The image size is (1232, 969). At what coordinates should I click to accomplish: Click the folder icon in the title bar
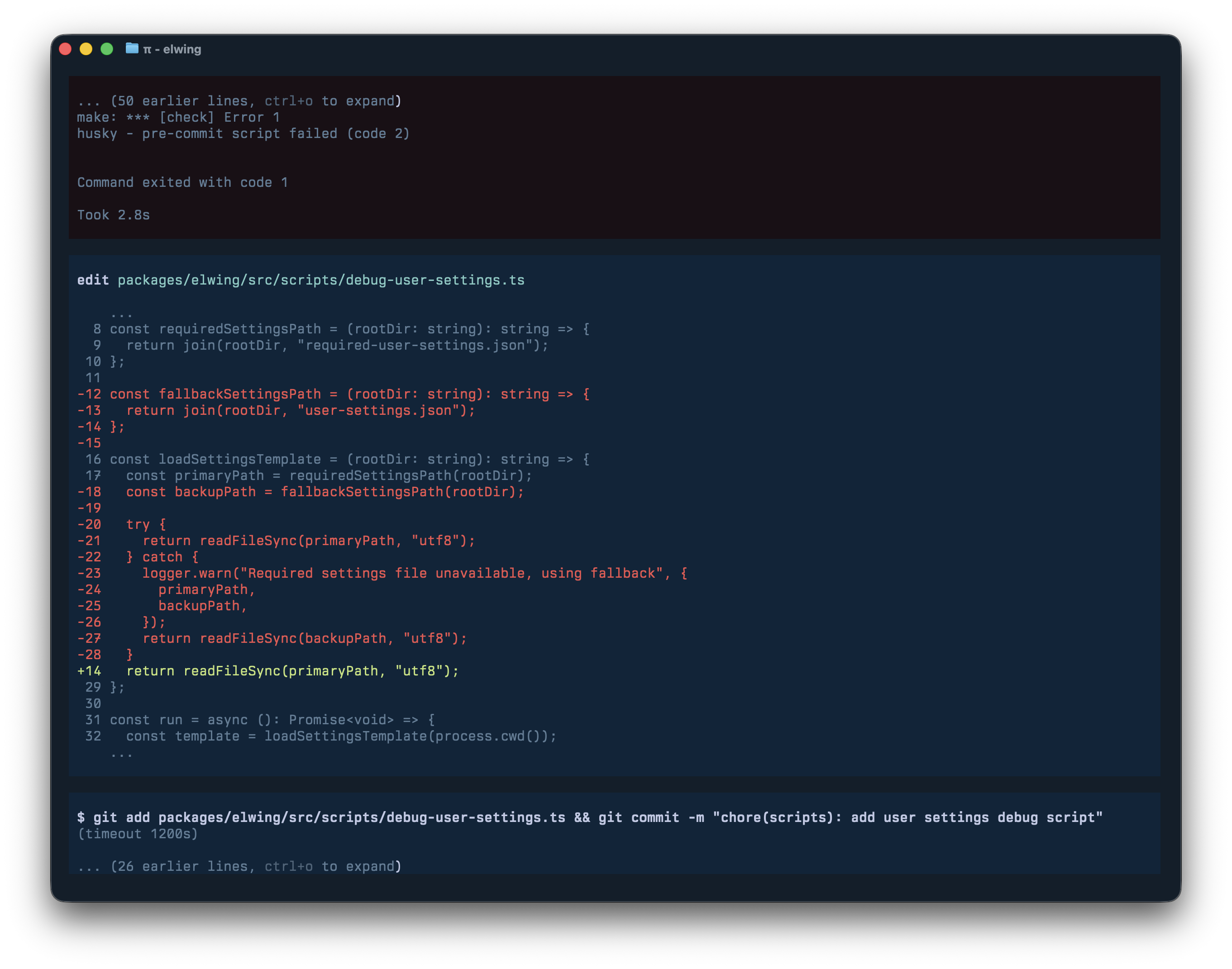132,49
